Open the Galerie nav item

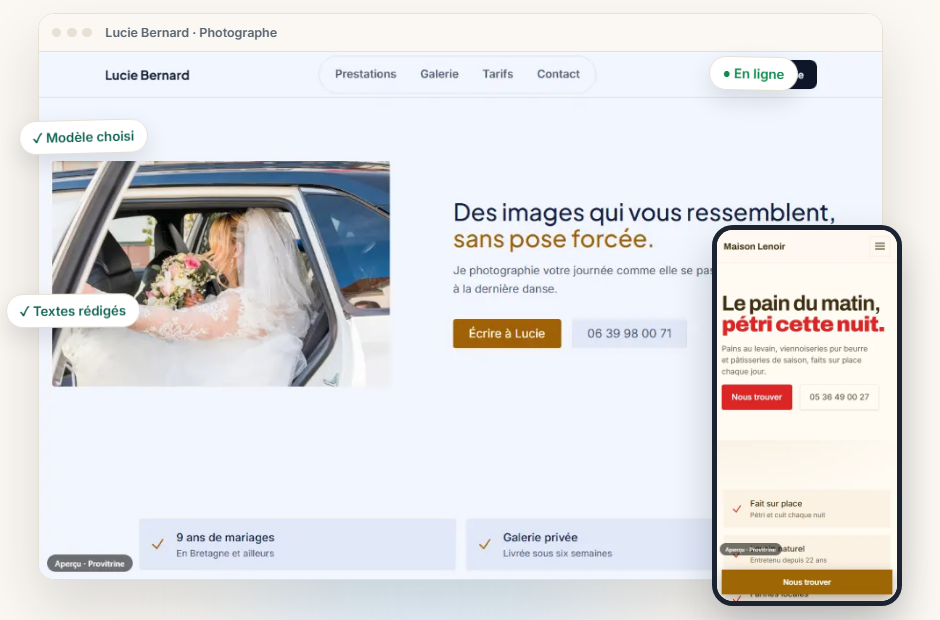click(x=439, y=74)
